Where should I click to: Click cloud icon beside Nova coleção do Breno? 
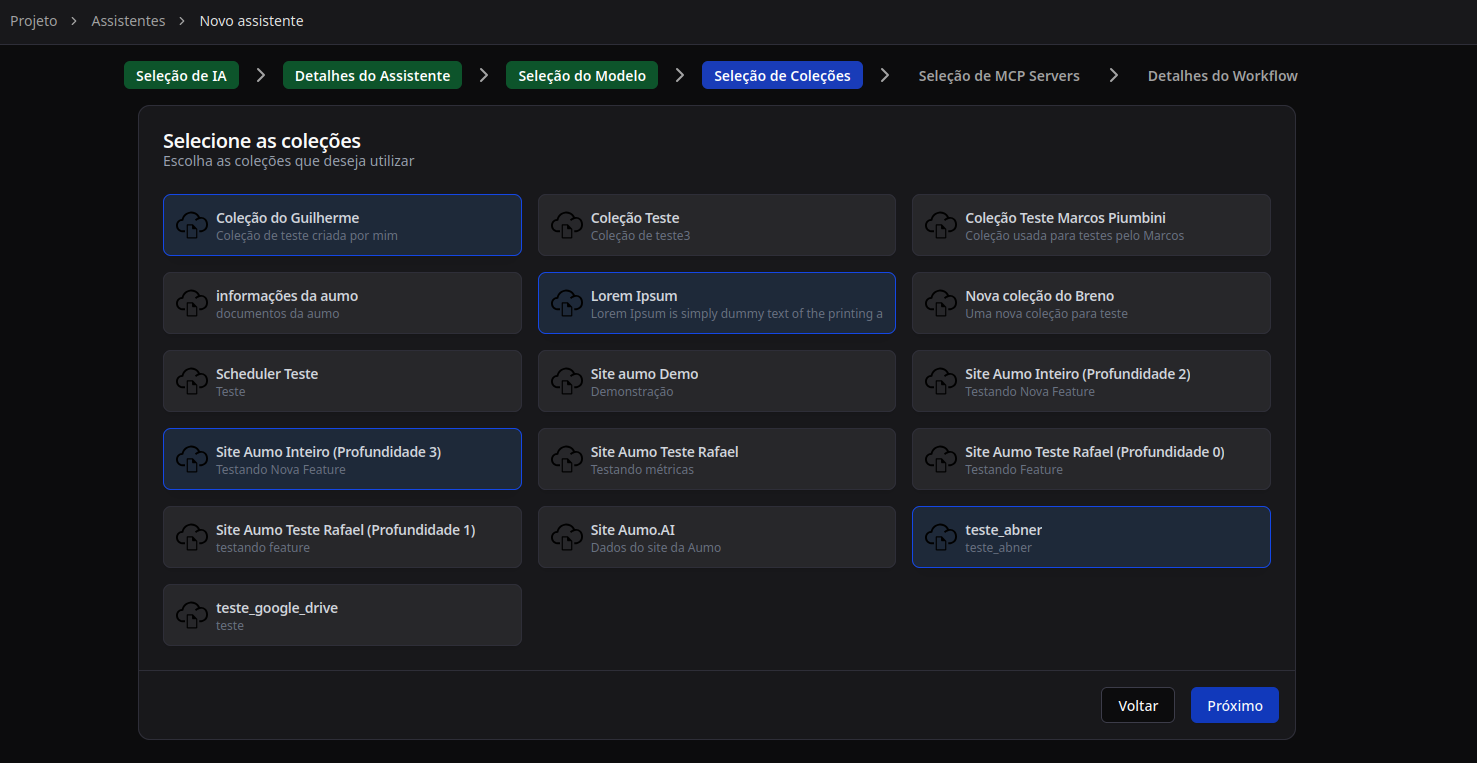[941, 303]
